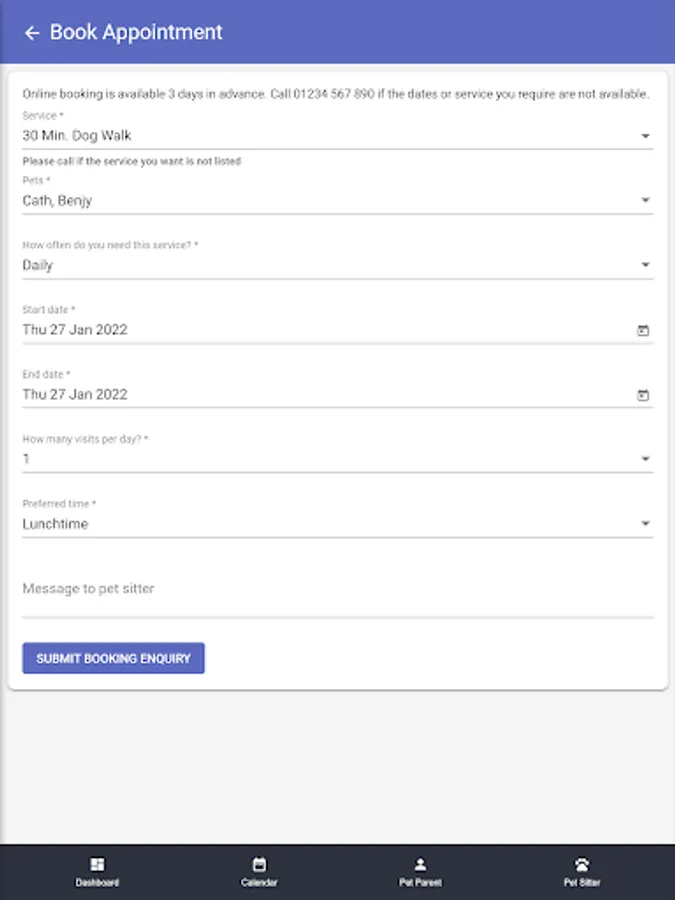The width and height of the screenshot is (675, 900).
Task: Tap the Dashboard grid icon
Action: point(97,864)
